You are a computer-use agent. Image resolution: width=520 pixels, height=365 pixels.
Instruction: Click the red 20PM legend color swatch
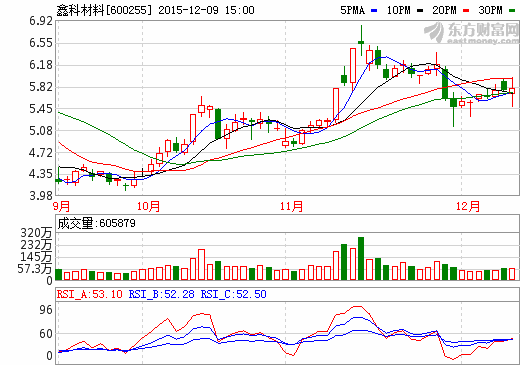pos(466,11)
